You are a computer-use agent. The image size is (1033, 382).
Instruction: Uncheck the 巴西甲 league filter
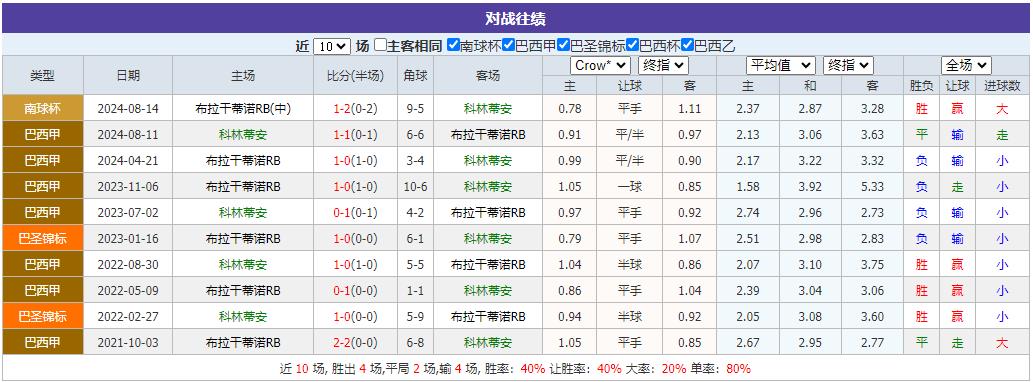click(x=508, y=45)
